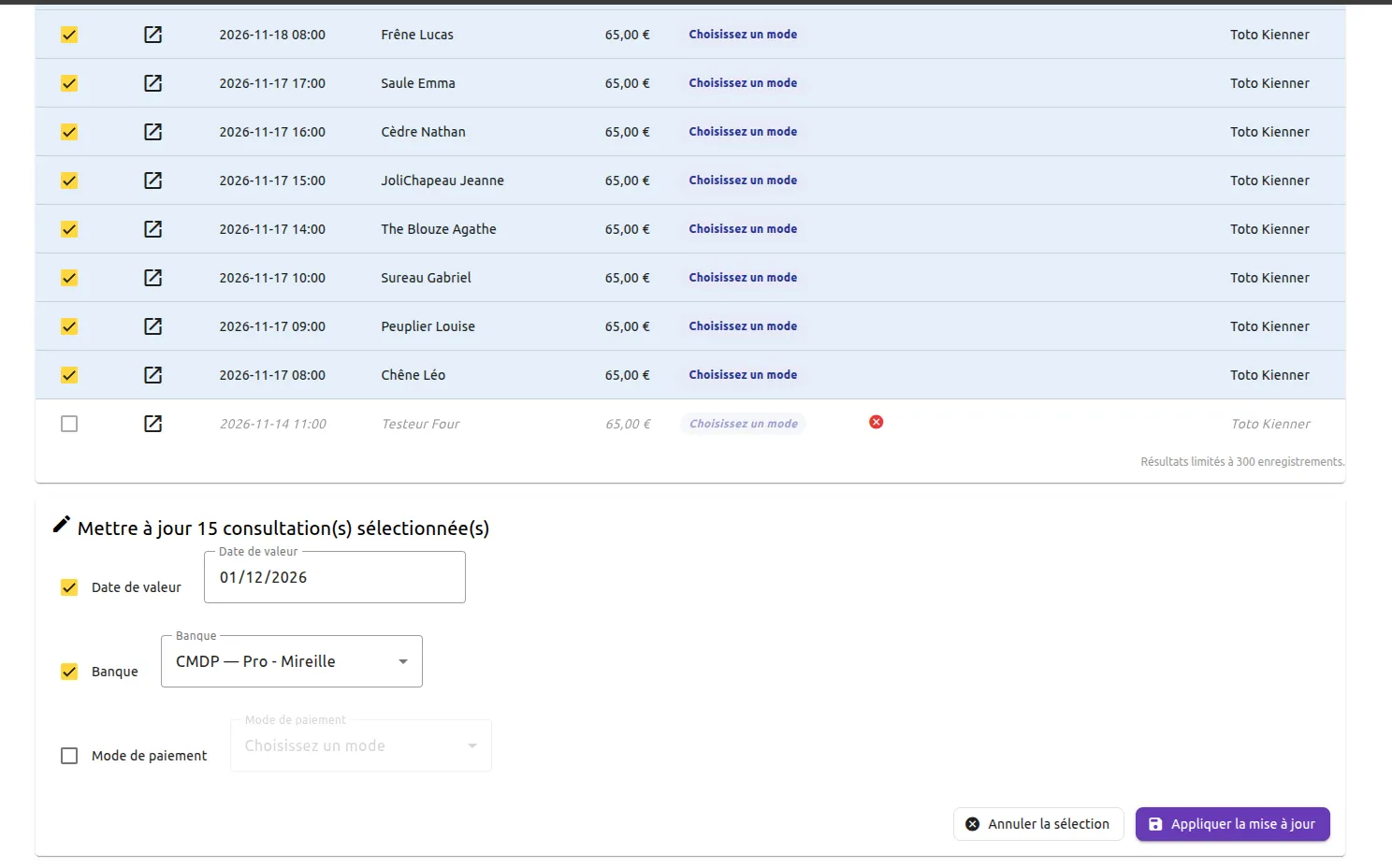
Task: Uncheck the Chêne Léo row checkbox
Action: (x=69, y=375)
